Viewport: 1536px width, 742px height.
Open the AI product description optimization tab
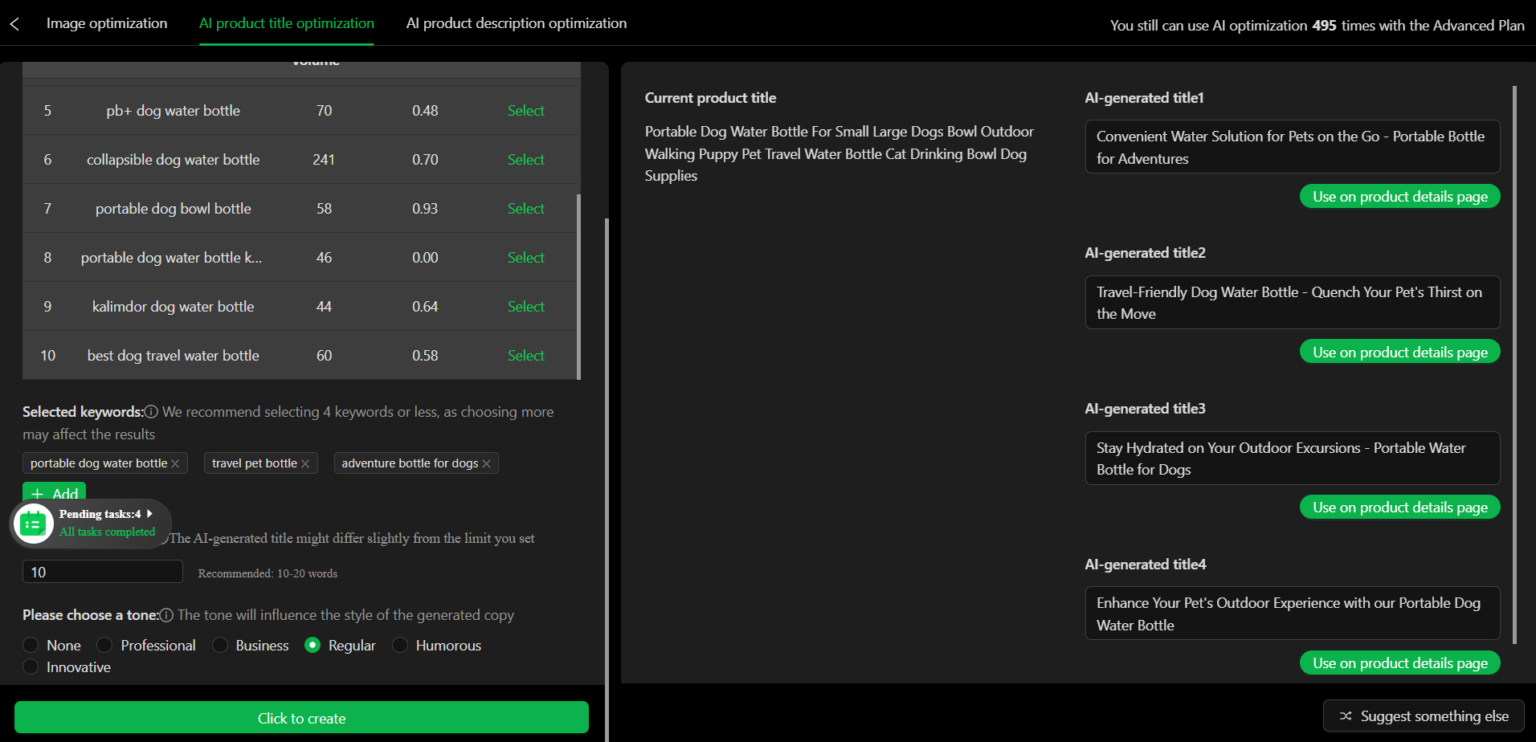[x=516, y=23]
